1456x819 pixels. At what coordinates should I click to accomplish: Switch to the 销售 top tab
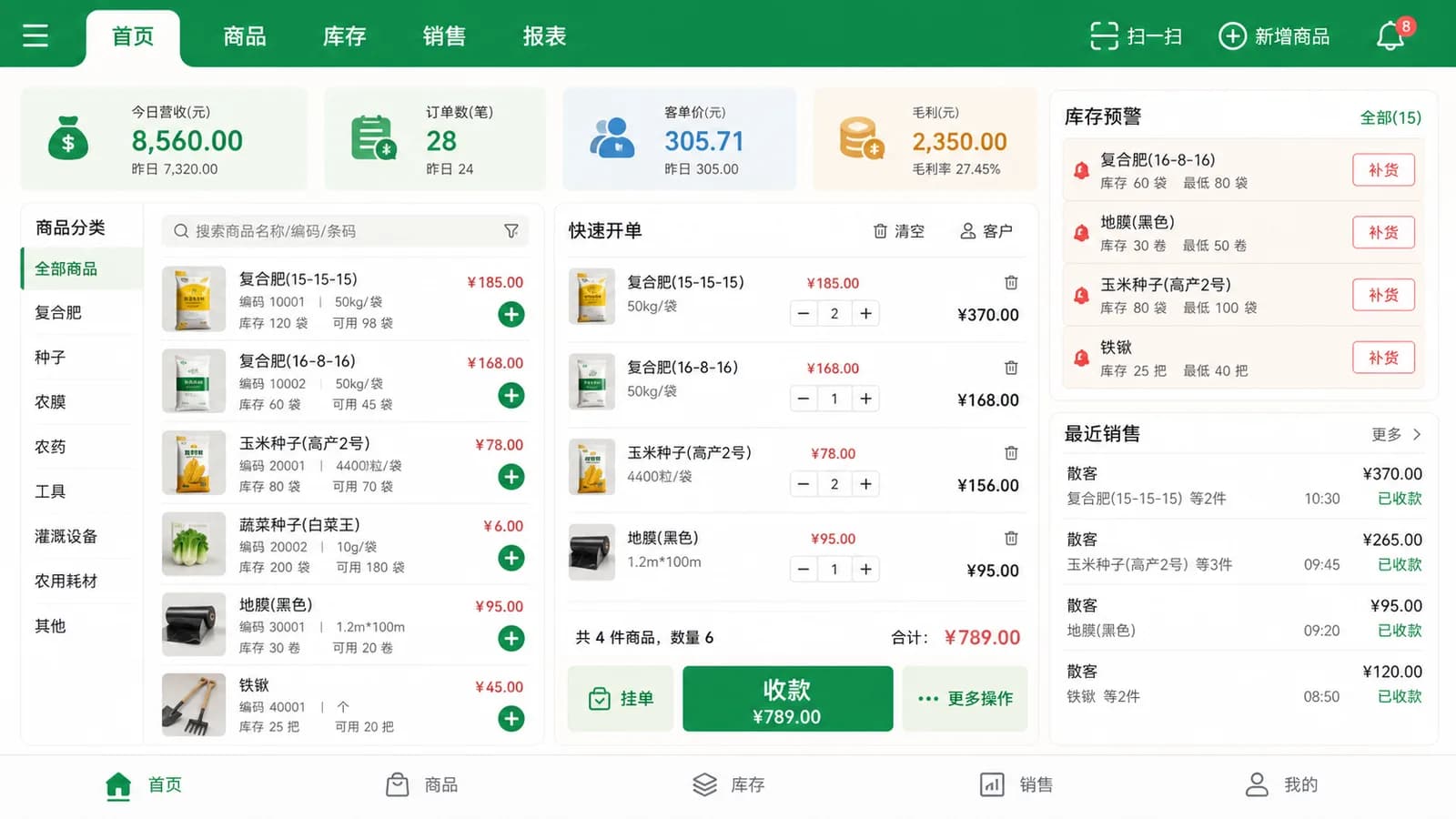click(x=444, y=35)
